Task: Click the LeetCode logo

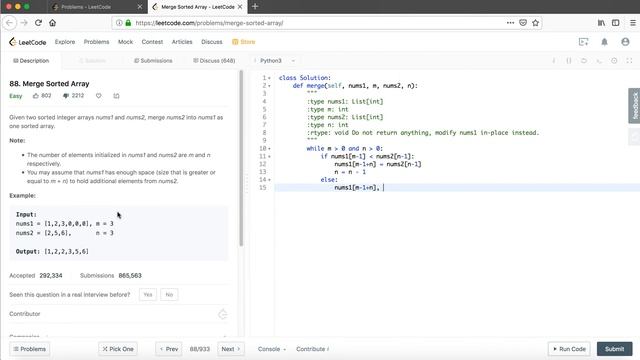Action: click(x=28, y=42)
